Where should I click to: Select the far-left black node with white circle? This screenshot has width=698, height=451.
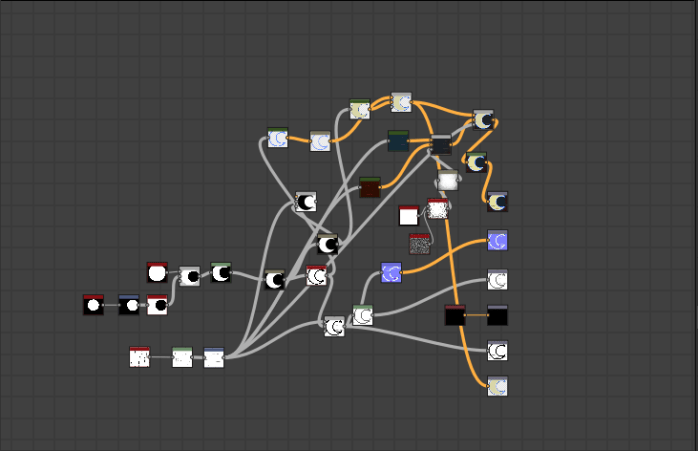(93, 305)
